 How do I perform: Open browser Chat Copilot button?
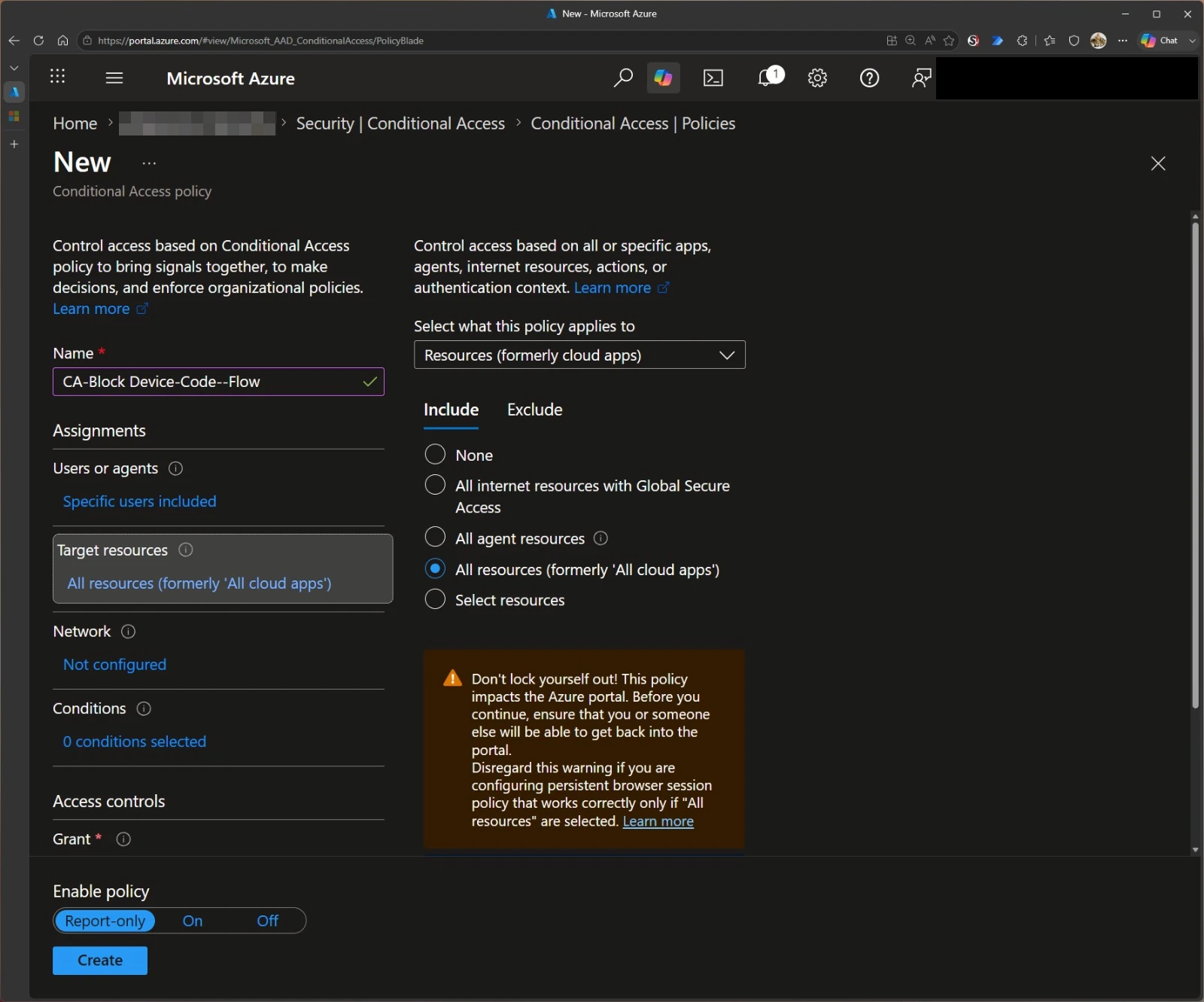pos(1160,41)
